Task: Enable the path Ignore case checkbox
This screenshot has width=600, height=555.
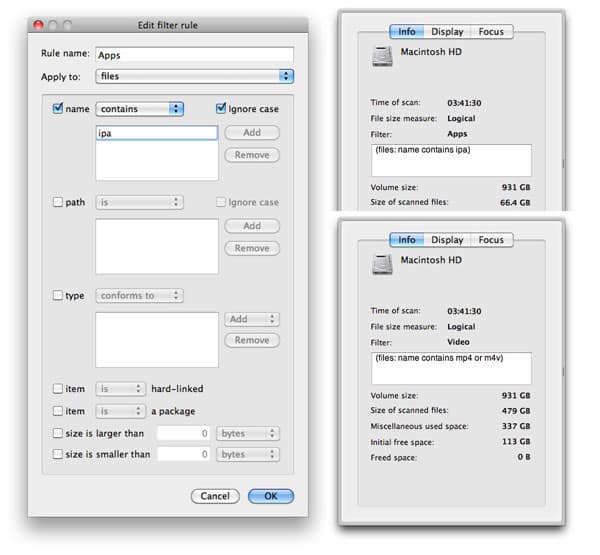Action: pos(221,202)
